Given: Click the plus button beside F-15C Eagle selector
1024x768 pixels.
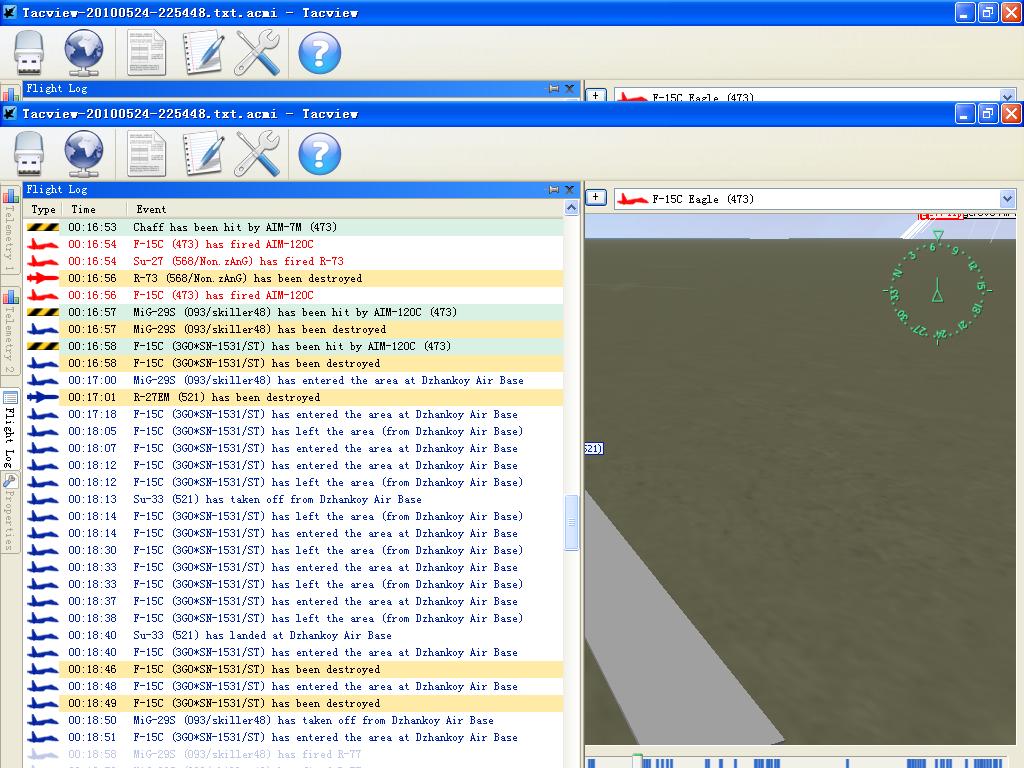Looking at the screenshot, I should 596,197.
